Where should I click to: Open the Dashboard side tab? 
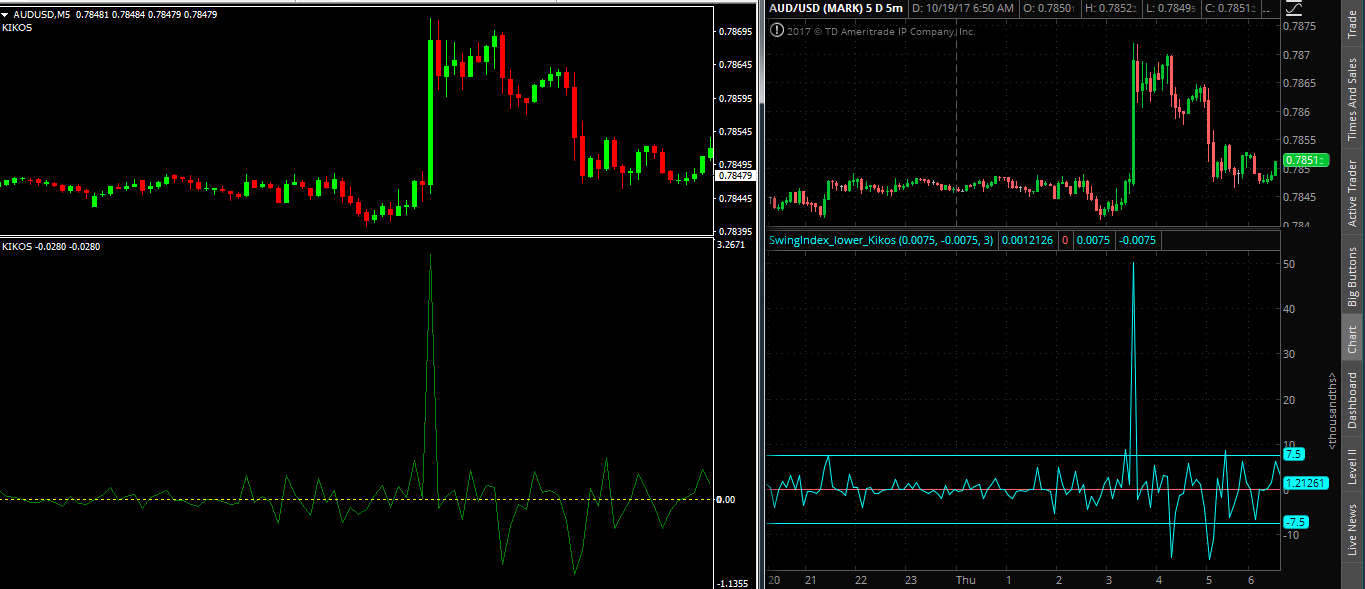coord(1352,400)
